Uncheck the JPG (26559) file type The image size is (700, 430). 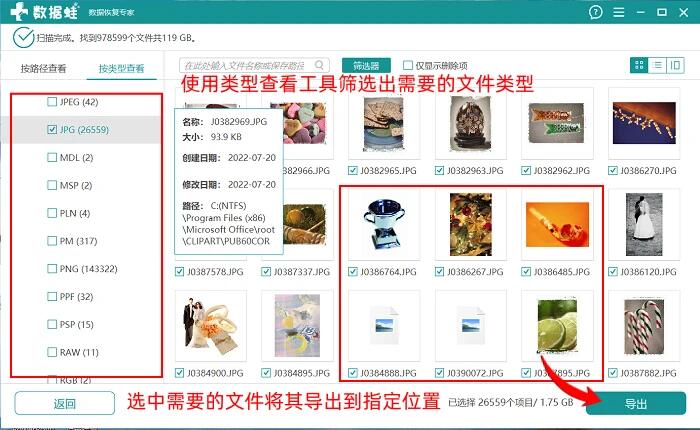tap(52, 130)
